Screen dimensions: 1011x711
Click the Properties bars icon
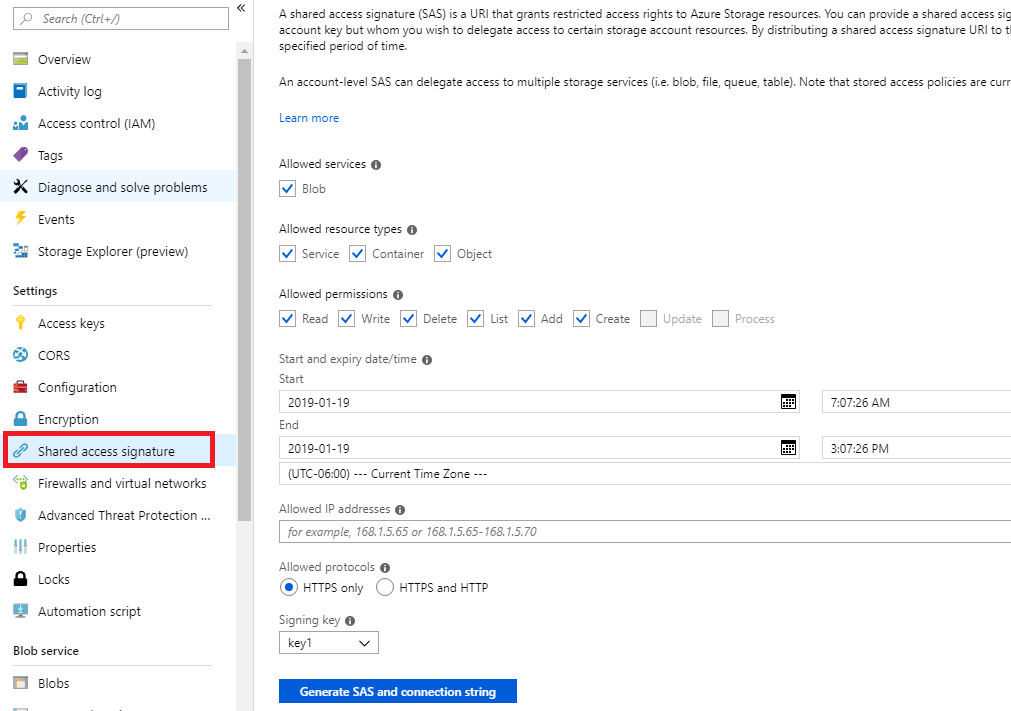[21, 547]
